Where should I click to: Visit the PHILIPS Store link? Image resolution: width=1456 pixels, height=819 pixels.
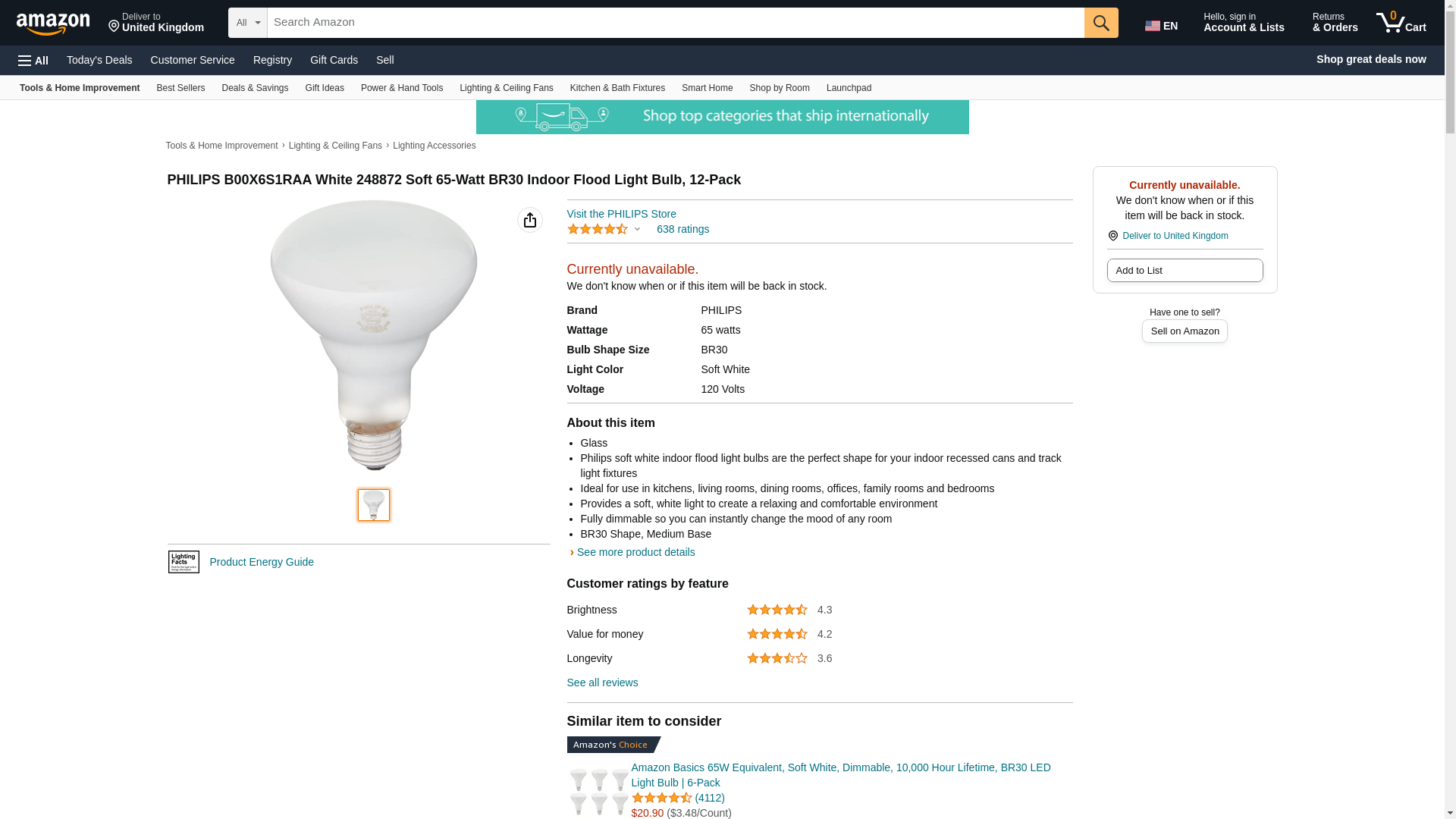coord(621,214)
